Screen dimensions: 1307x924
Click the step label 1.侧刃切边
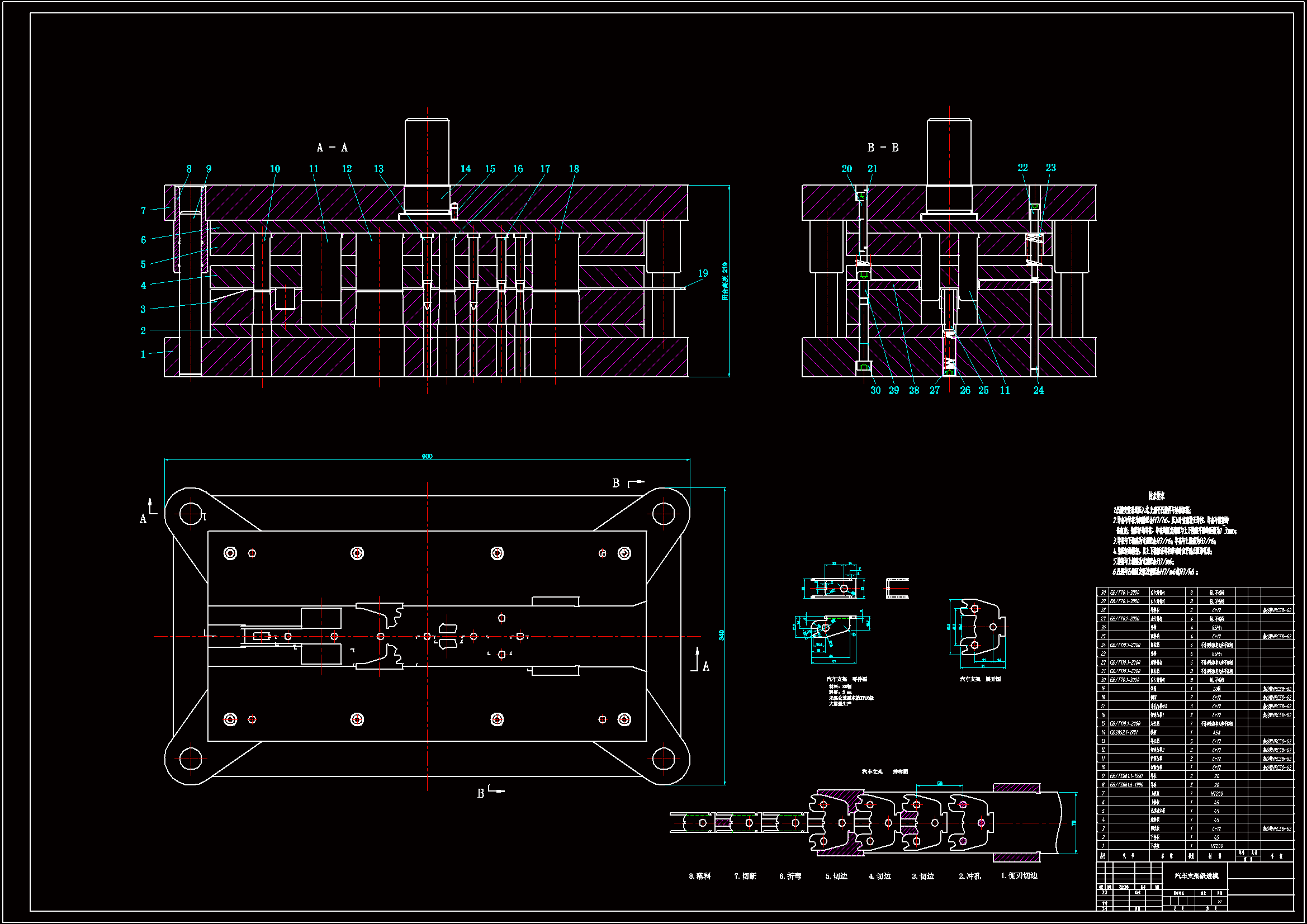point(1019,875)
